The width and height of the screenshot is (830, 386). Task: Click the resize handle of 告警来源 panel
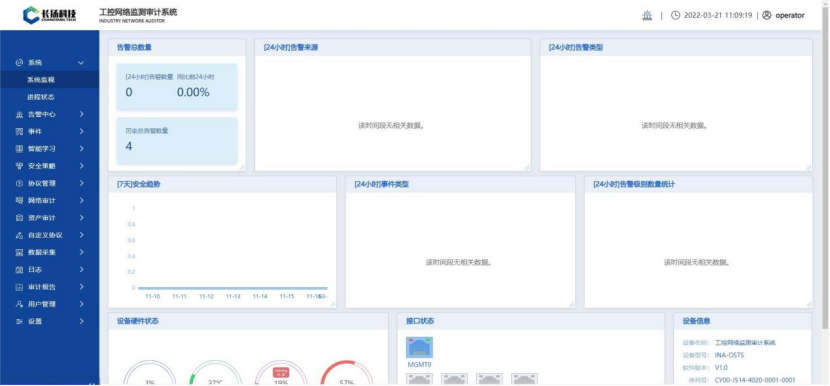point(527,167)
